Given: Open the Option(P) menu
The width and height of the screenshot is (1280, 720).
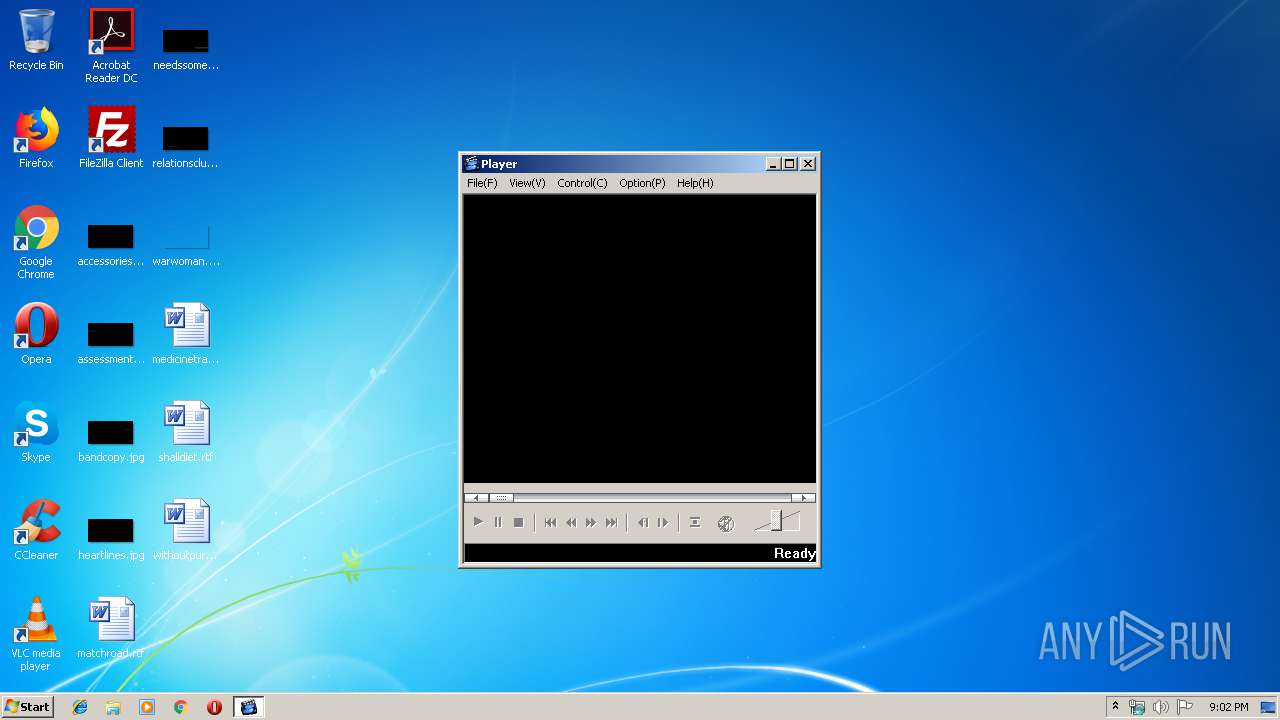Looking at the screenshot, I should click(642, 183).
